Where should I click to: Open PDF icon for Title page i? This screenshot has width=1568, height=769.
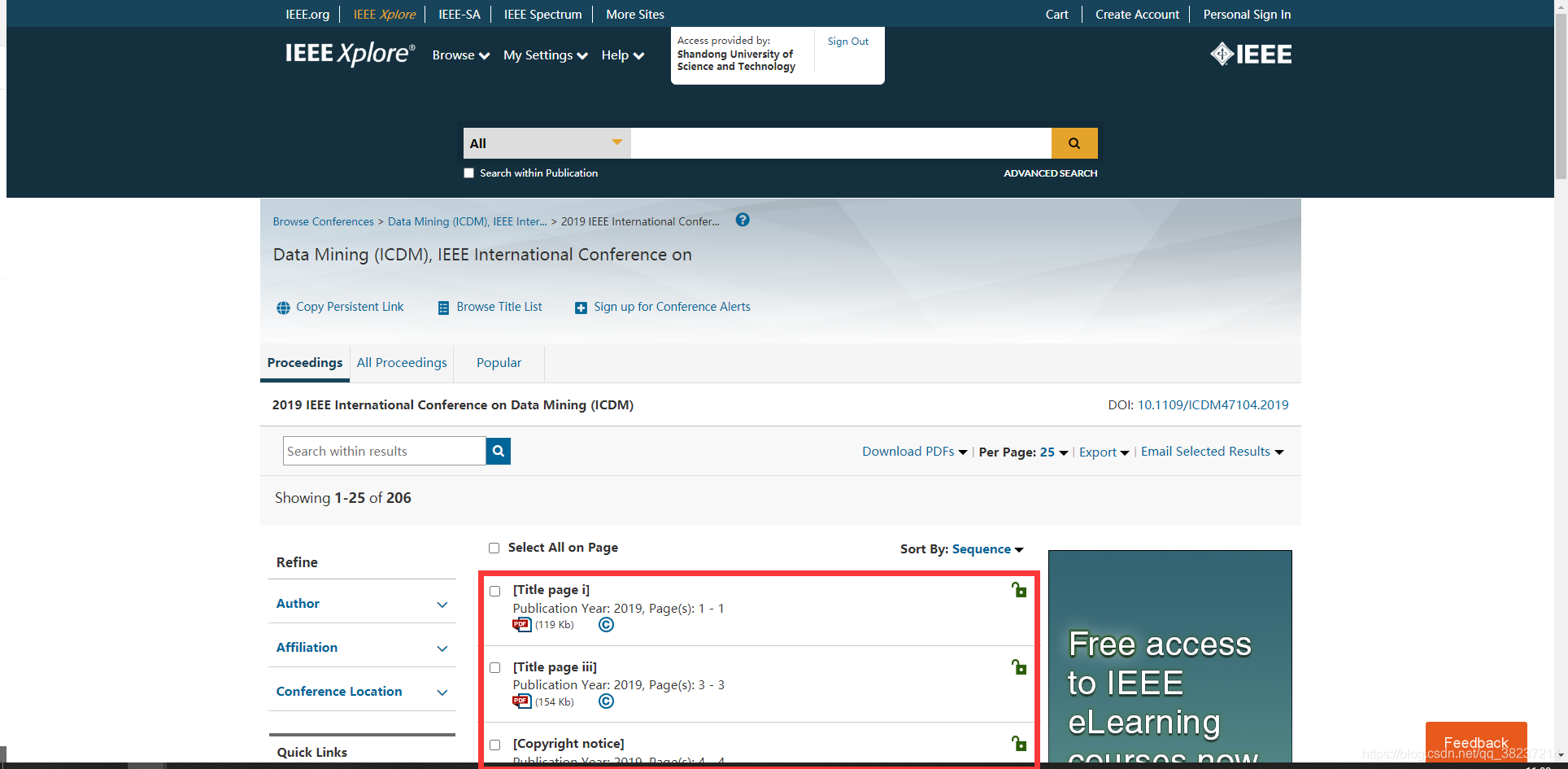click(x=521, y=625)
